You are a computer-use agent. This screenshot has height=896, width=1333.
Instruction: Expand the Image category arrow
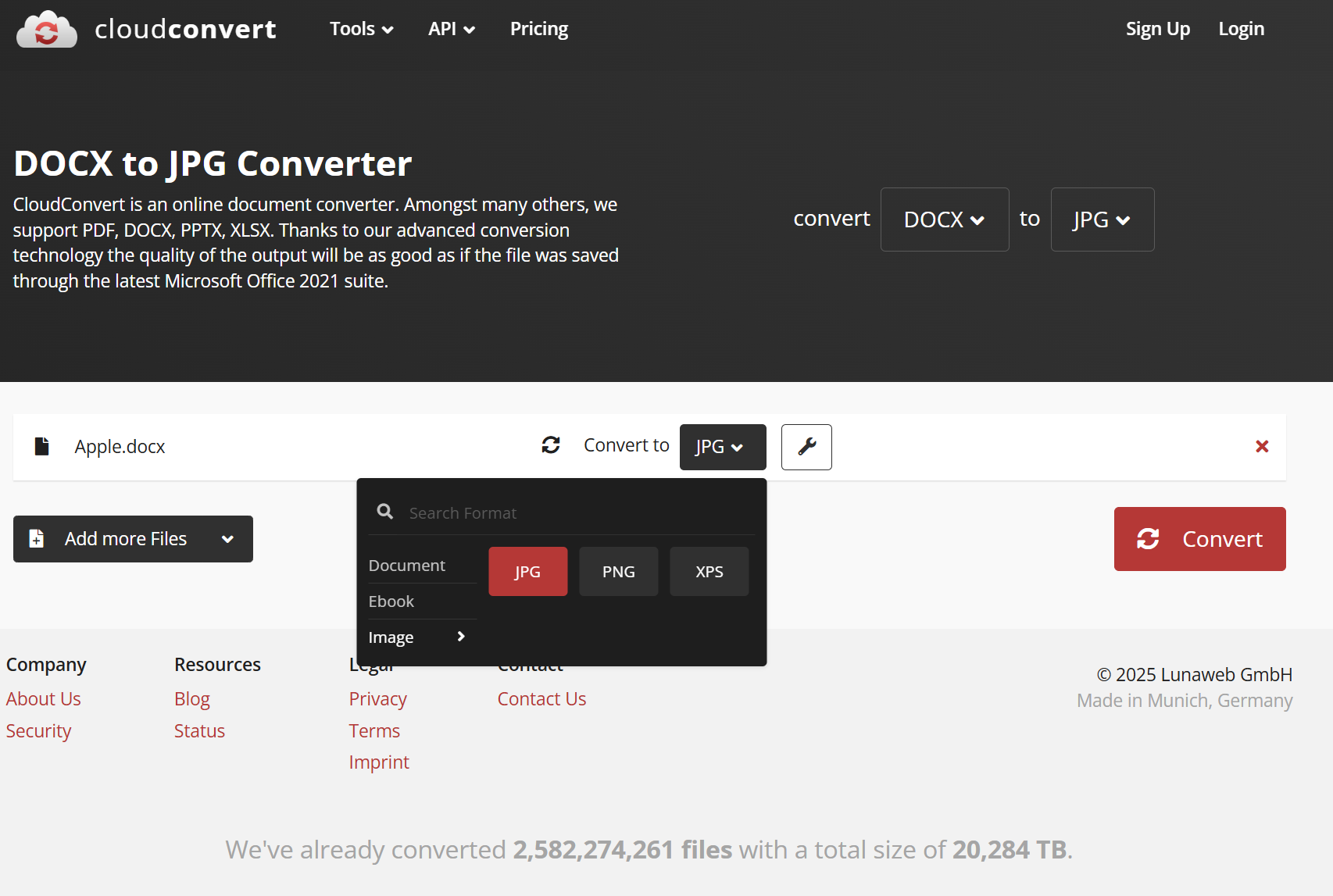[x=461, y=637]
